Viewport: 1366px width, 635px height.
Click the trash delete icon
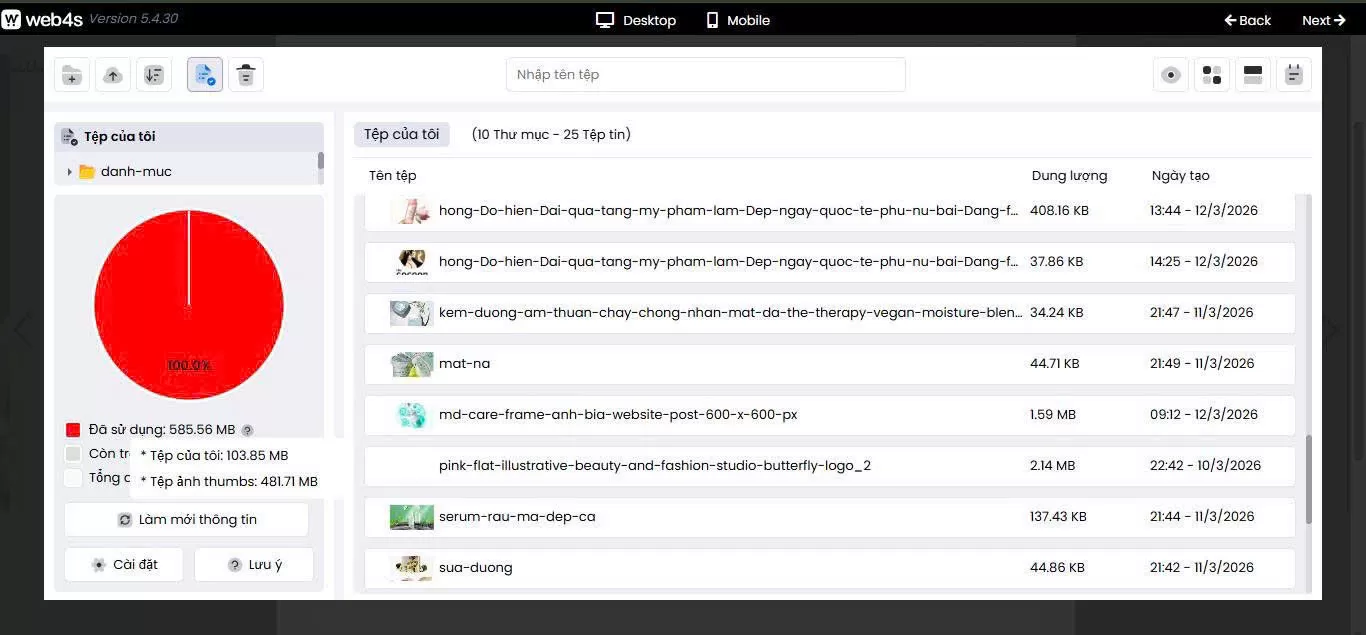[x=246, y=75]
